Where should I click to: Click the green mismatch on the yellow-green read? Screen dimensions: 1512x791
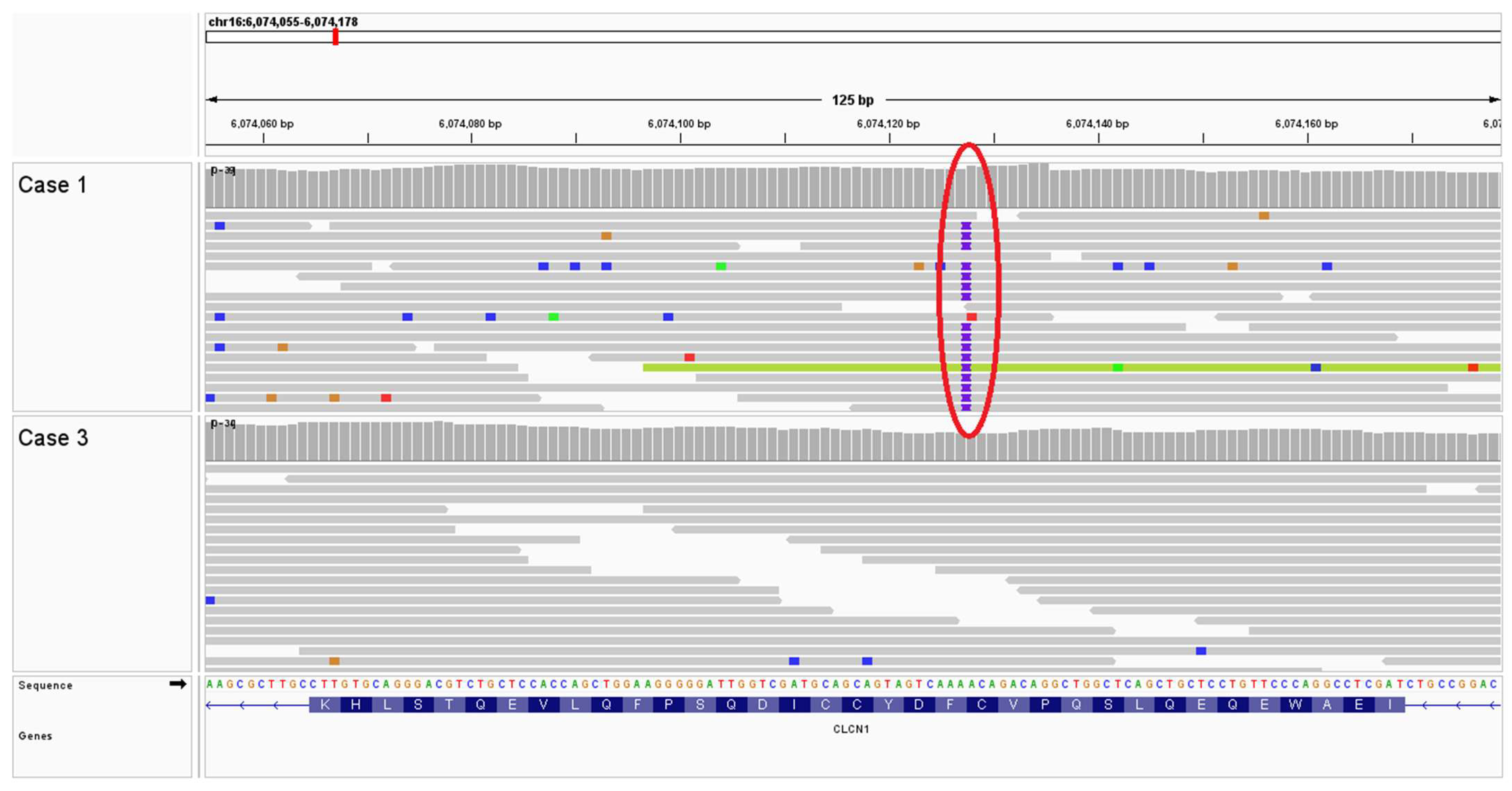coord(1117,367)
